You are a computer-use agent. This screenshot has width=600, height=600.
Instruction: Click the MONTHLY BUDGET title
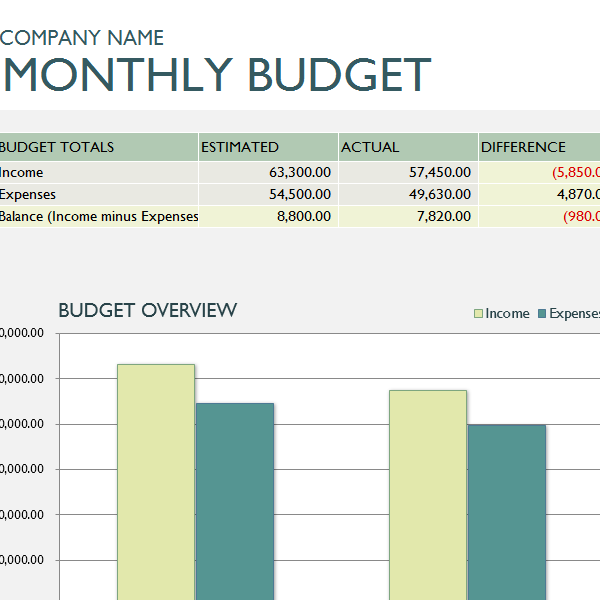[217, 75]
